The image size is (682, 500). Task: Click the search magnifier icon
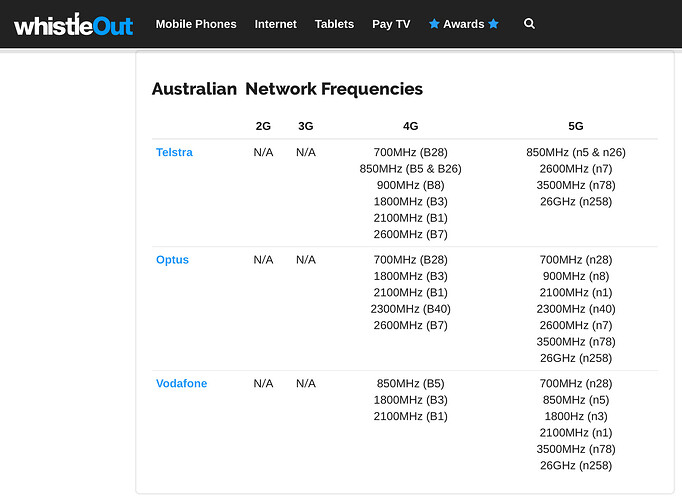pos(529,23)
